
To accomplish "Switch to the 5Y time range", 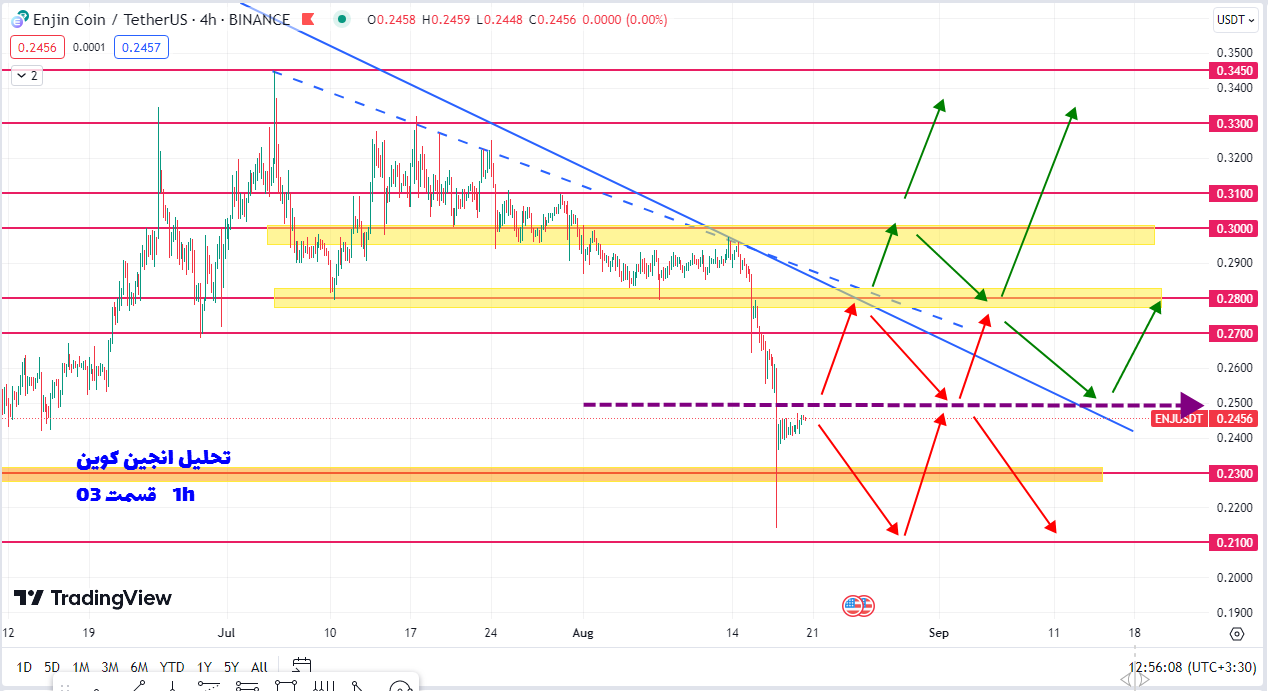I will click(231, 667).
